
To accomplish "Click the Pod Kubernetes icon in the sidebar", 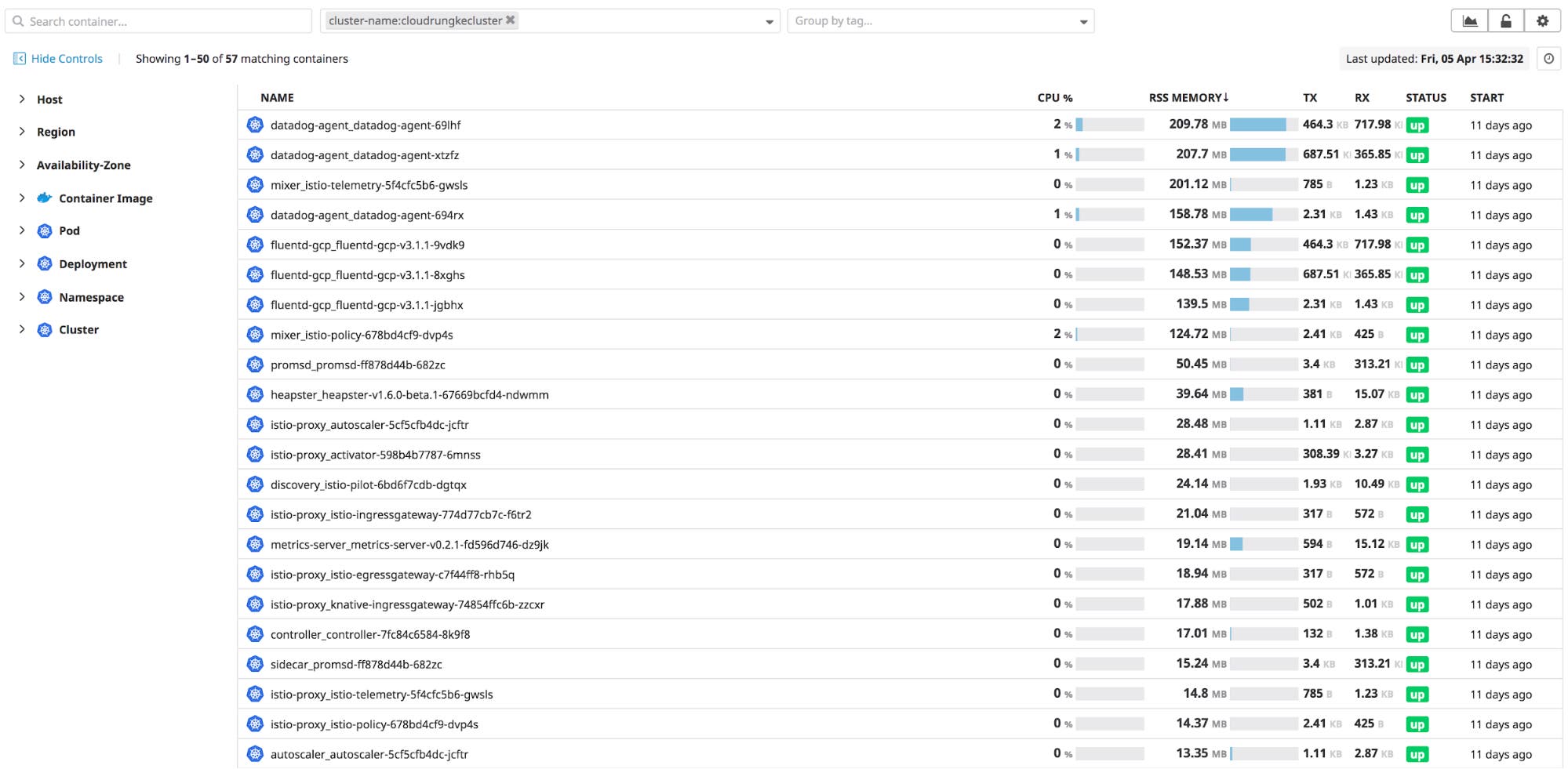I will (x=43, y=230).
